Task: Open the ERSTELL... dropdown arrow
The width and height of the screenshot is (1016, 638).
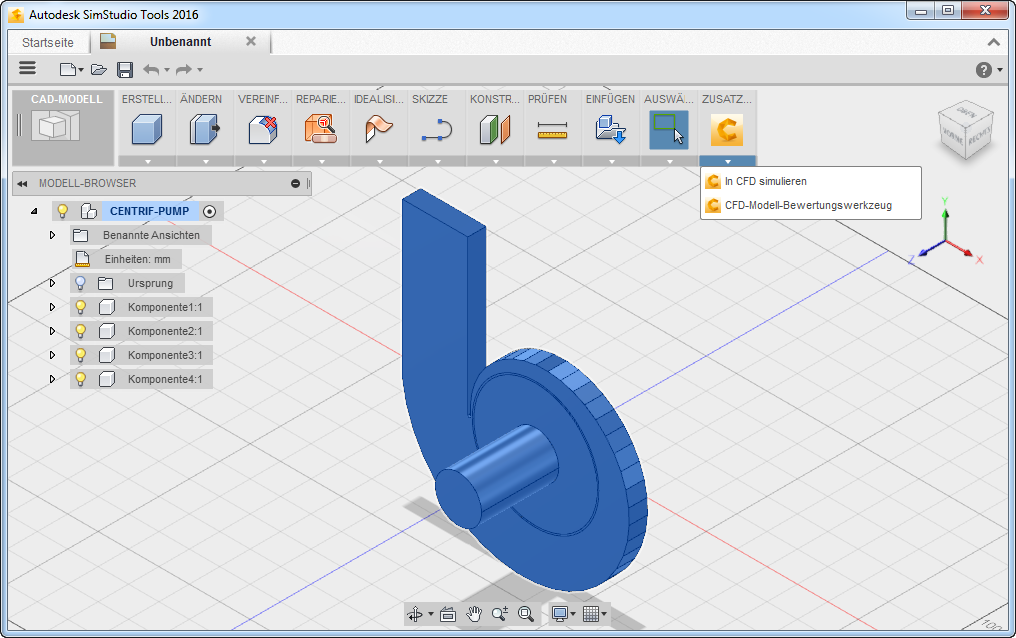Action: coord(147,161)
